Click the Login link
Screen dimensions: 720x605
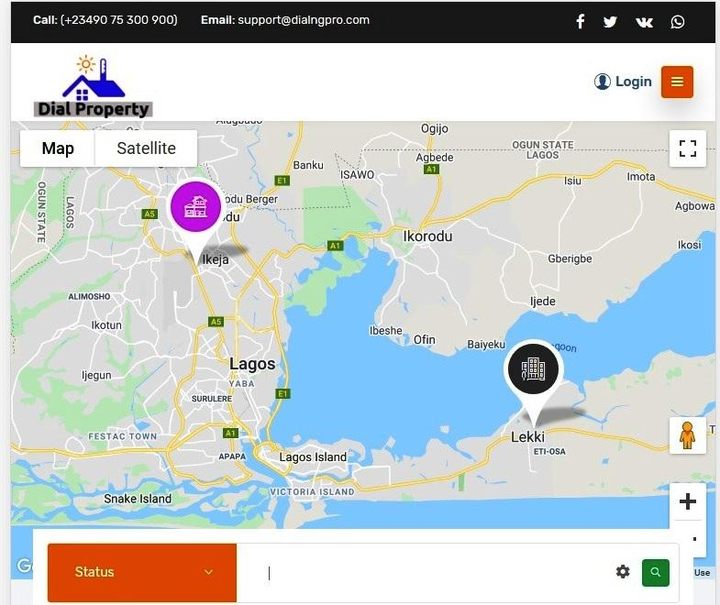[x=623, y=82]
